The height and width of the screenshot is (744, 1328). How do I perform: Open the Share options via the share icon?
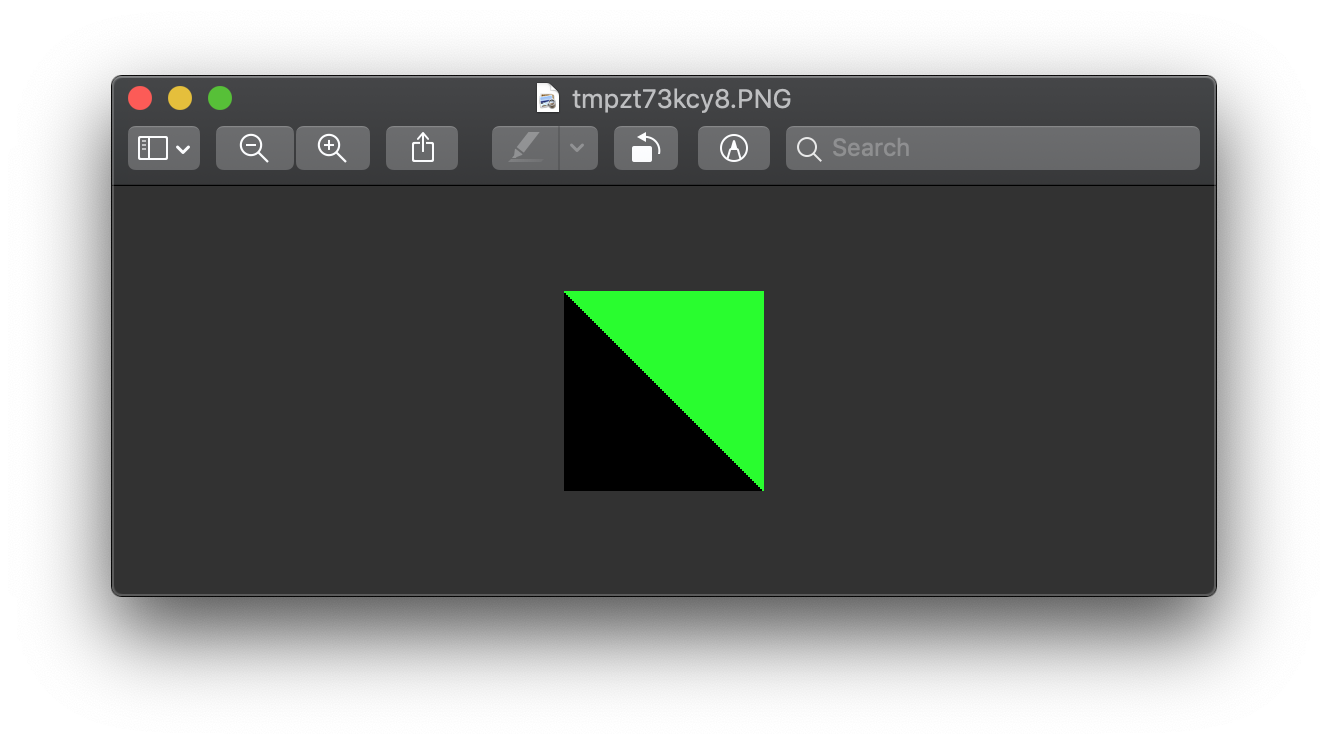[x=421, y=147]
